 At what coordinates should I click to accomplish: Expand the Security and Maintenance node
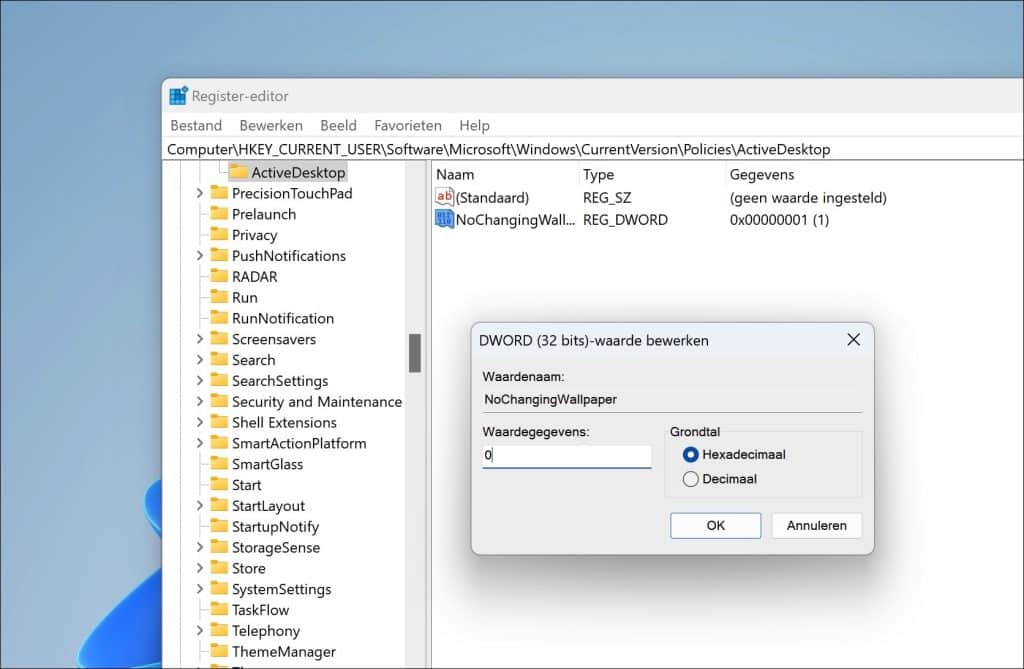point(202,401)
